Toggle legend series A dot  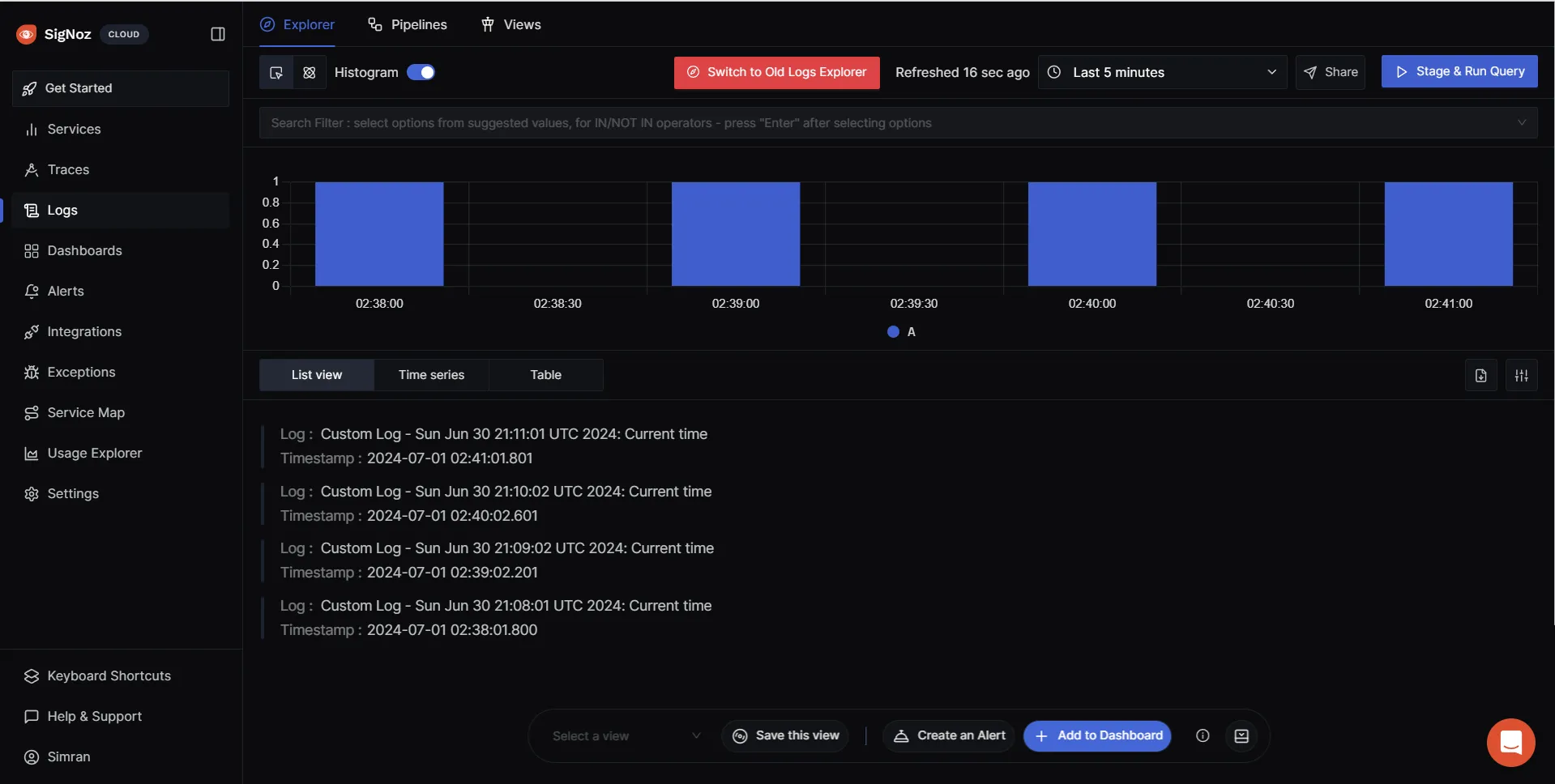pyautogui.click(x=893, y=331)
